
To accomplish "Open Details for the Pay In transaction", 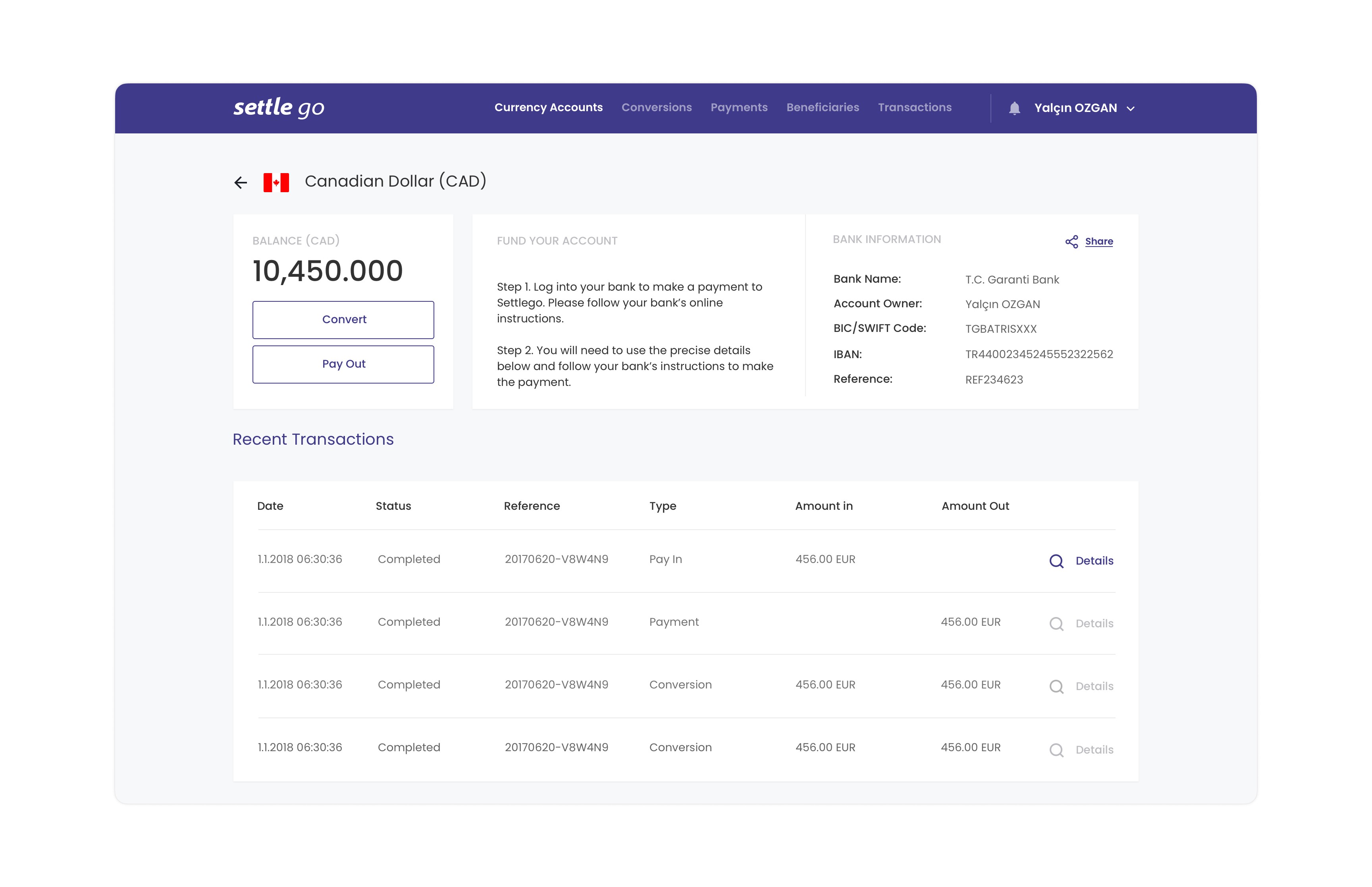I will pyautogui.click(x=1094, y=561).
